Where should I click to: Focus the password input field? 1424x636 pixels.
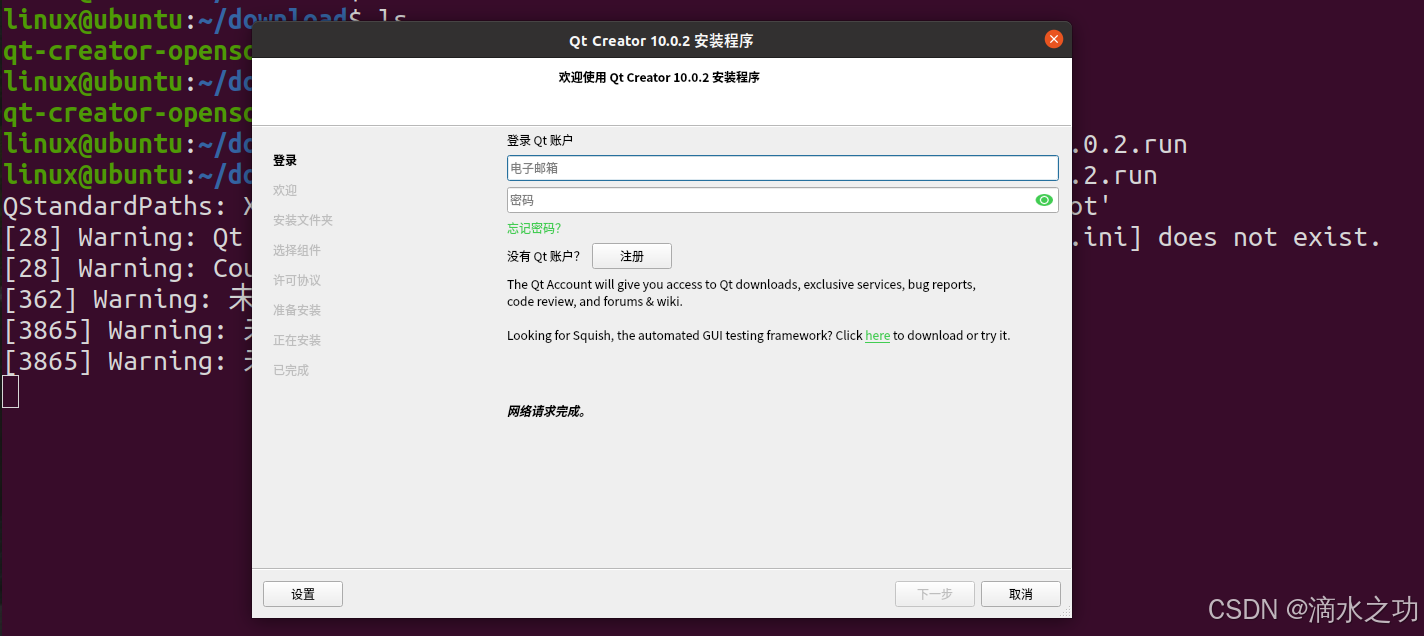782,200
